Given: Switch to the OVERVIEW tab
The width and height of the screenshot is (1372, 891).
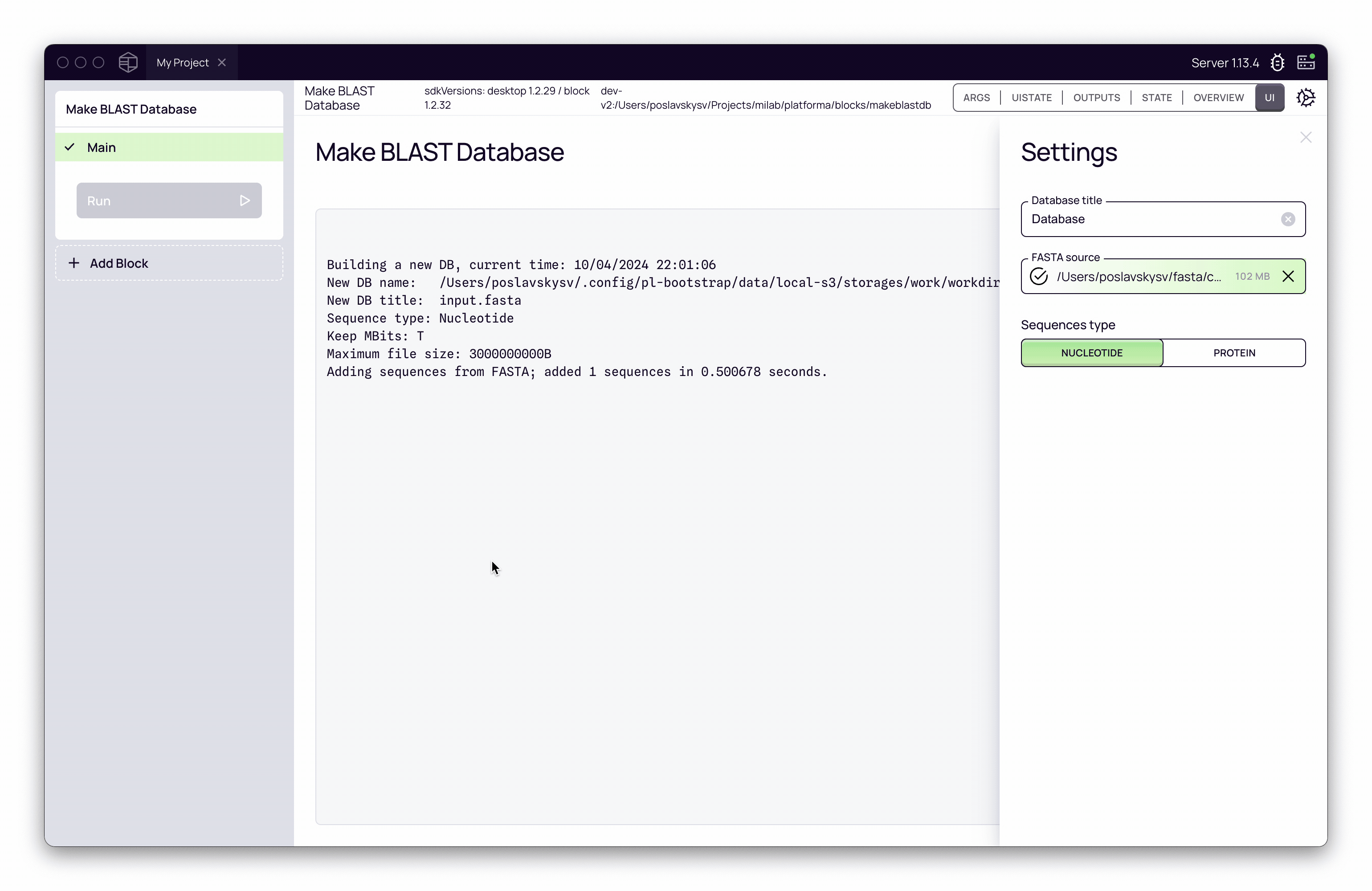Looking at the screenshot, I should (1217, 98).
